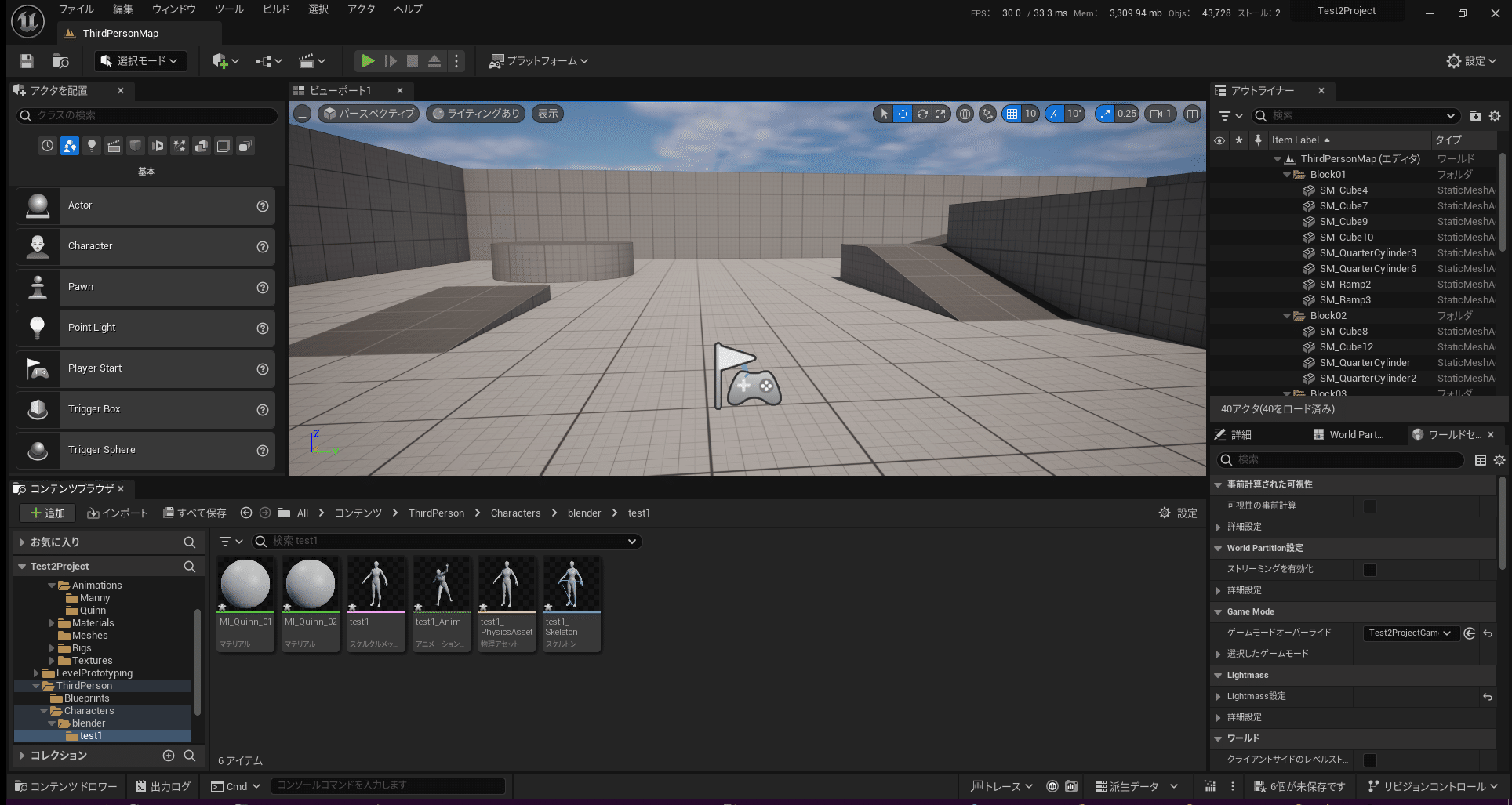Open grid snap value 10 dropdown

(1030, 114)
